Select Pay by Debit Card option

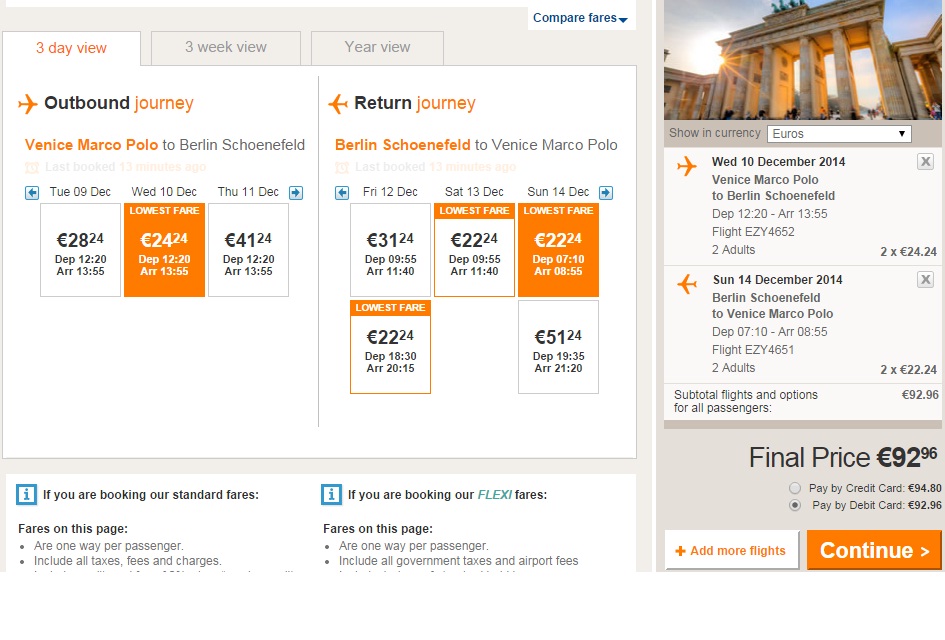coord(795,505)
